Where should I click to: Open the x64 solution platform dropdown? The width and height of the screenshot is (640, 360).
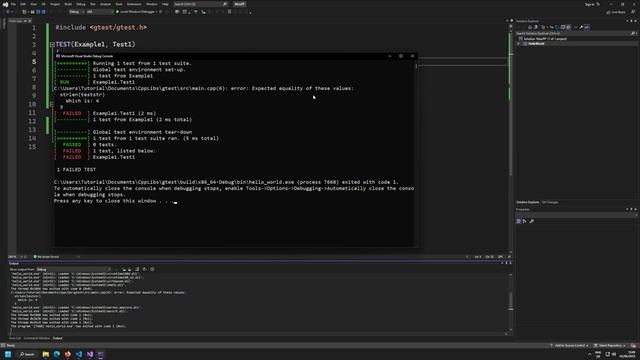(x=99, y=12)
